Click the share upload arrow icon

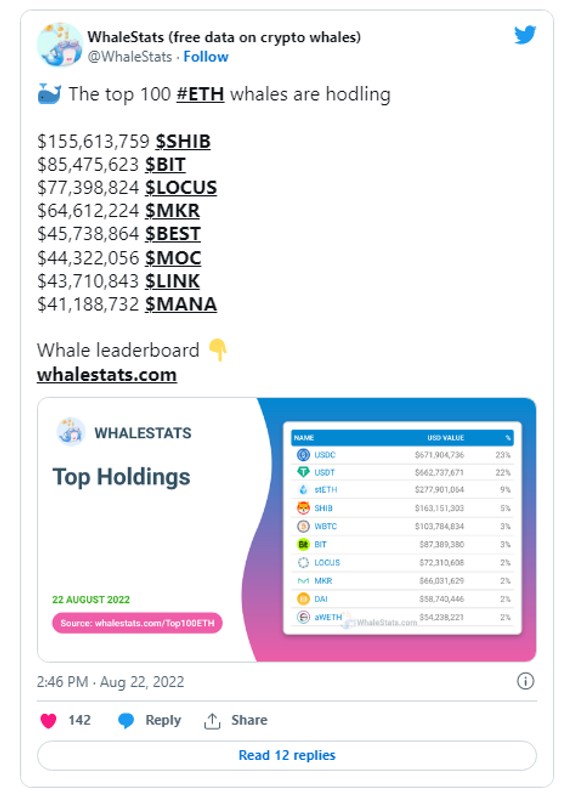click(212, 720)
